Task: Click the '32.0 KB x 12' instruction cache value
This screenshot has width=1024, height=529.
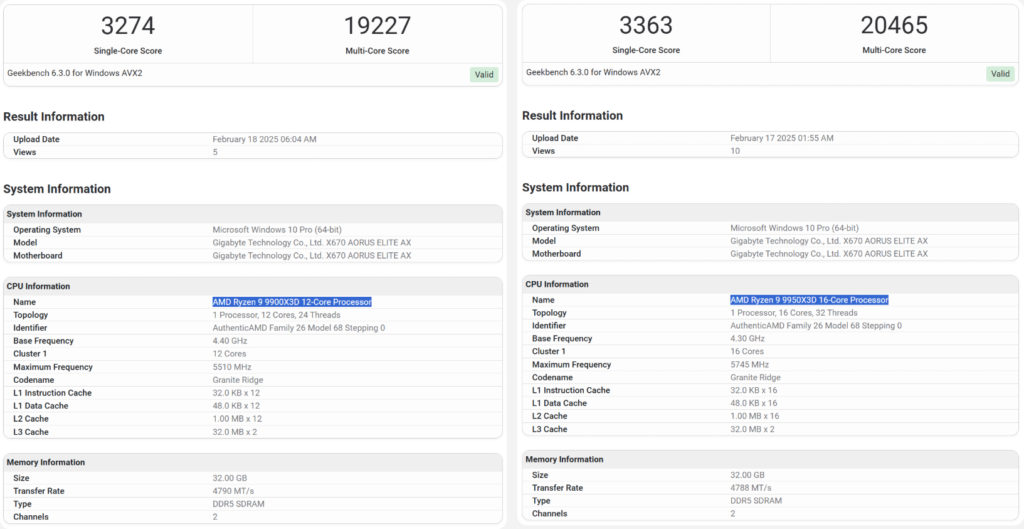Action: (236, 393)
